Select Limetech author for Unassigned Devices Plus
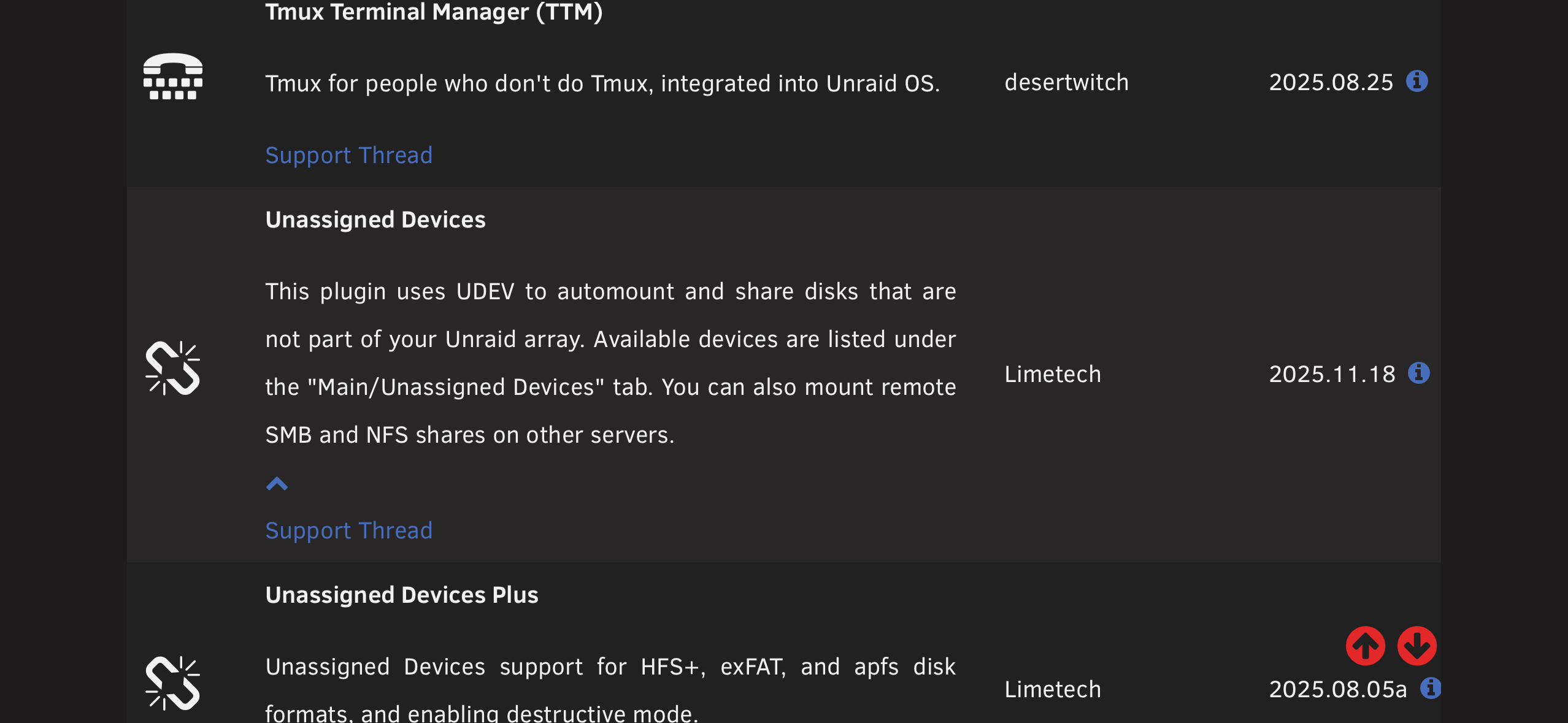Viewport: 1568px width, 723px height. pos(1053,689)
